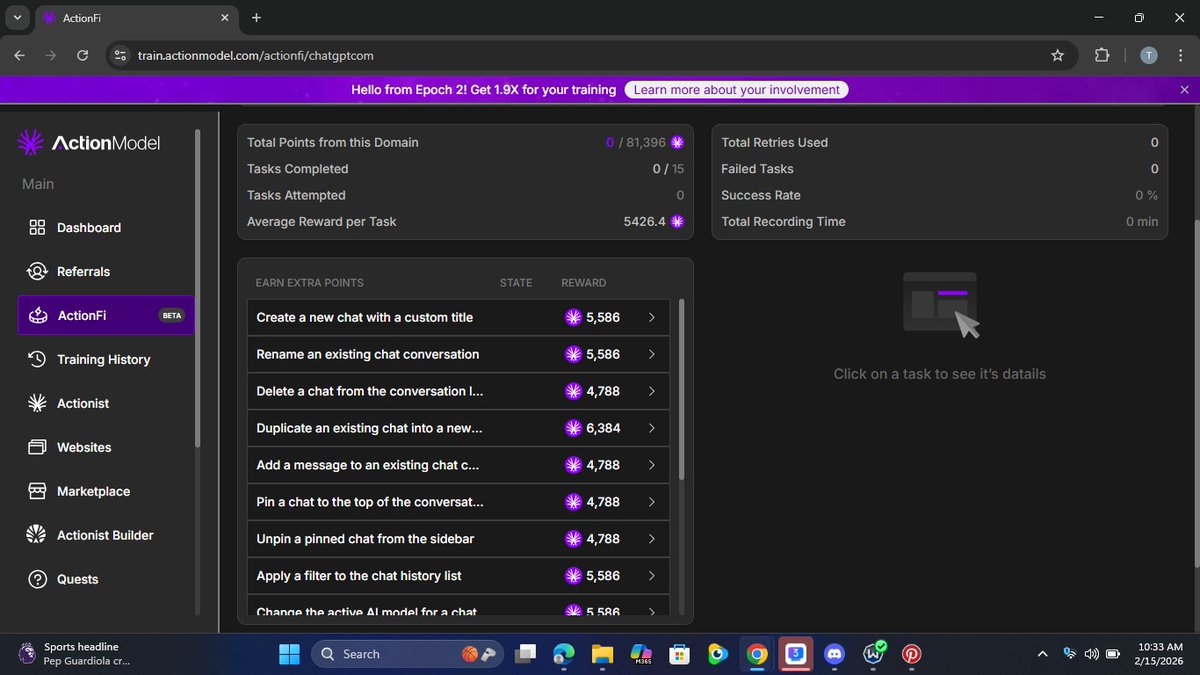Viewport: 1200px width, 675px height.
Task: Expand chevron on 'Duplicate an existing chat' row
Action: [651, 428]
